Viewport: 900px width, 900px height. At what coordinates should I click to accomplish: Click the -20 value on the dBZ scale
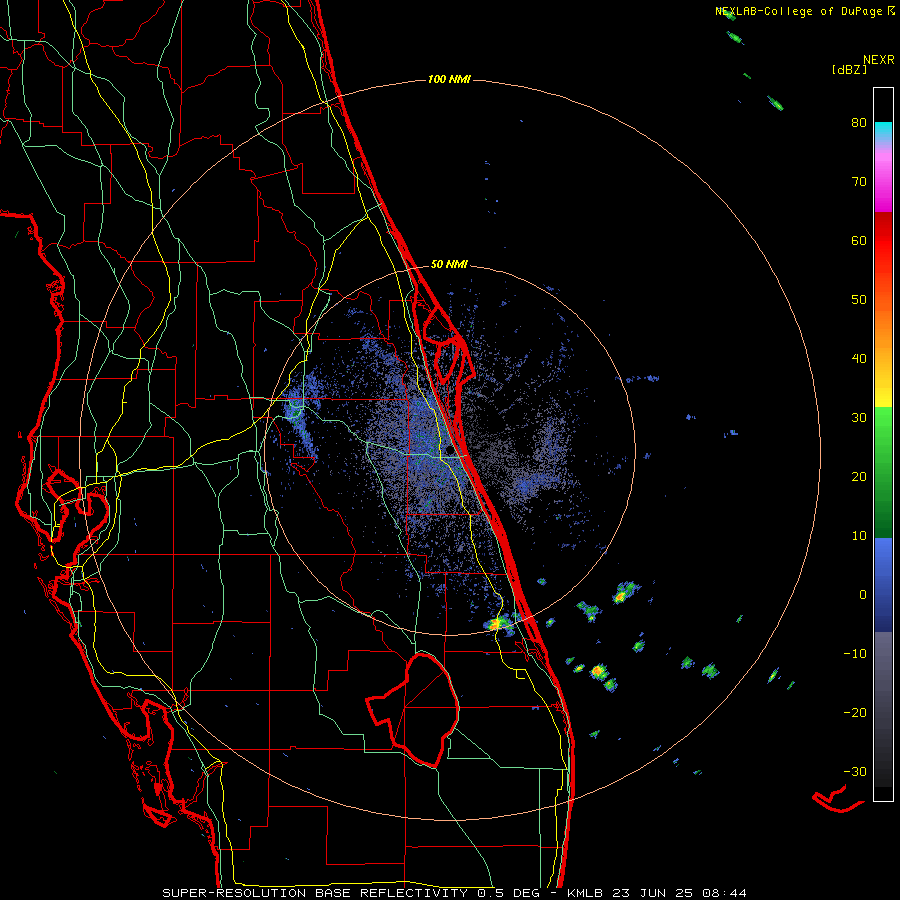click(855, 713)
